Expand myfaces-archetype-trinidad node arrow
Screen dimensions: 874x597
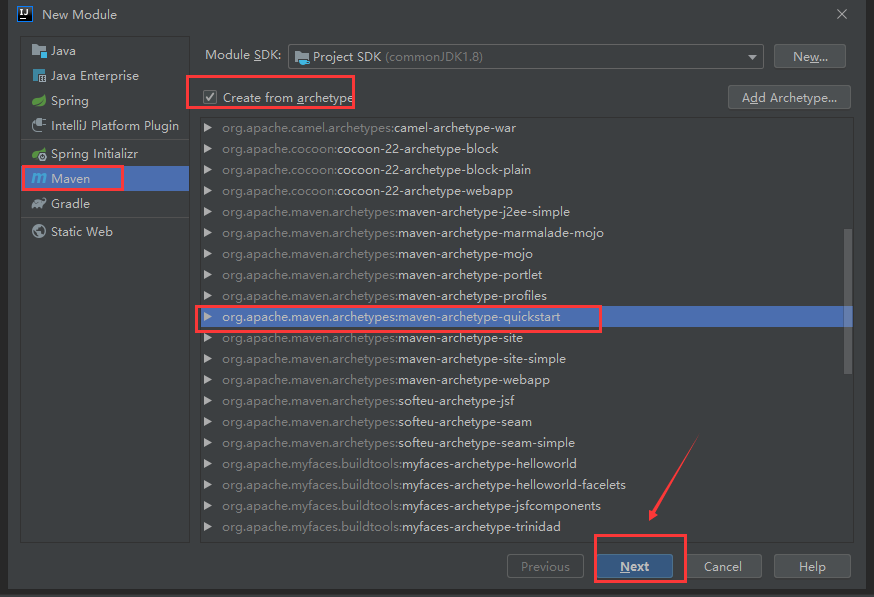pyautogui.click(x=208, y=527)
